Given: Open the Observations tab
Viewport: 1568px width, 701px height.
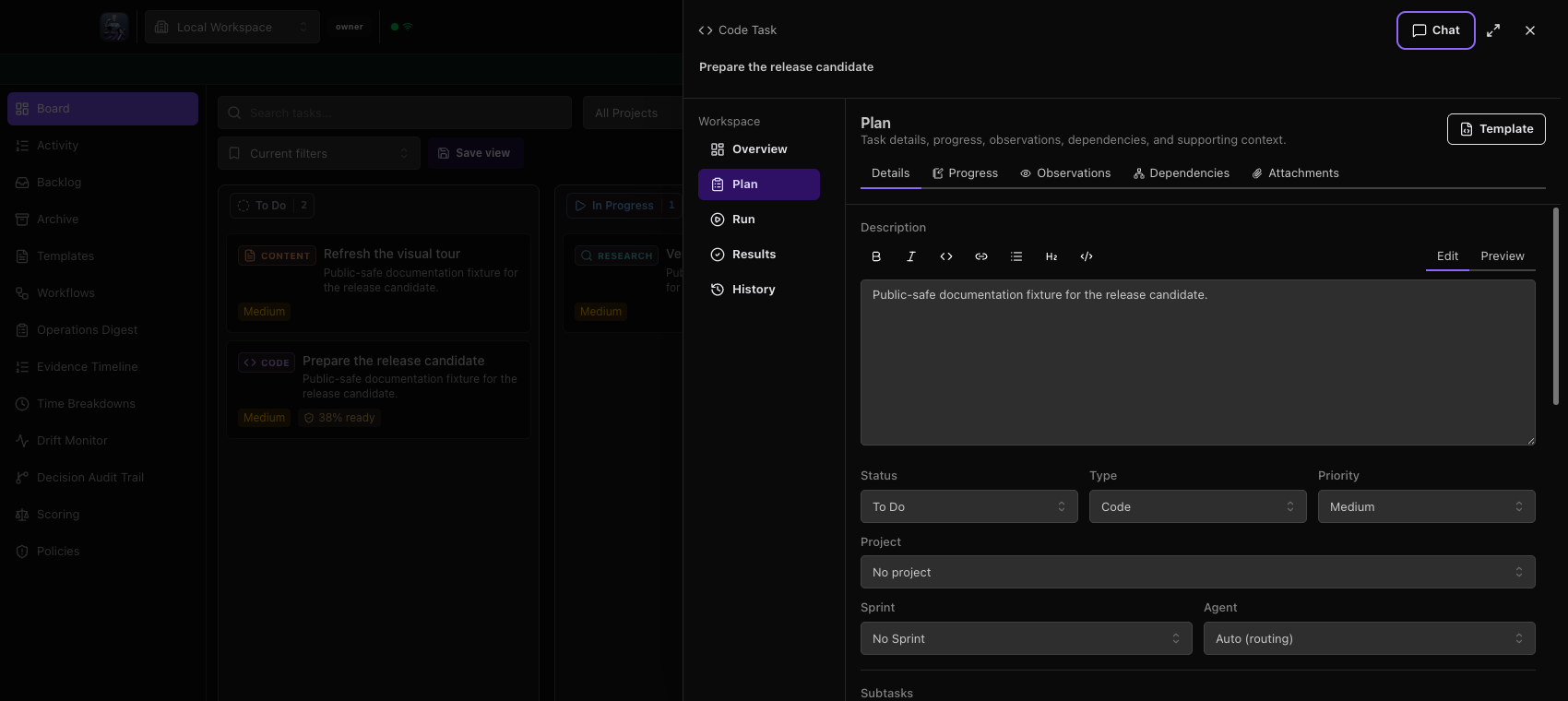Looking at the screenshot, I should point(1065,173).
